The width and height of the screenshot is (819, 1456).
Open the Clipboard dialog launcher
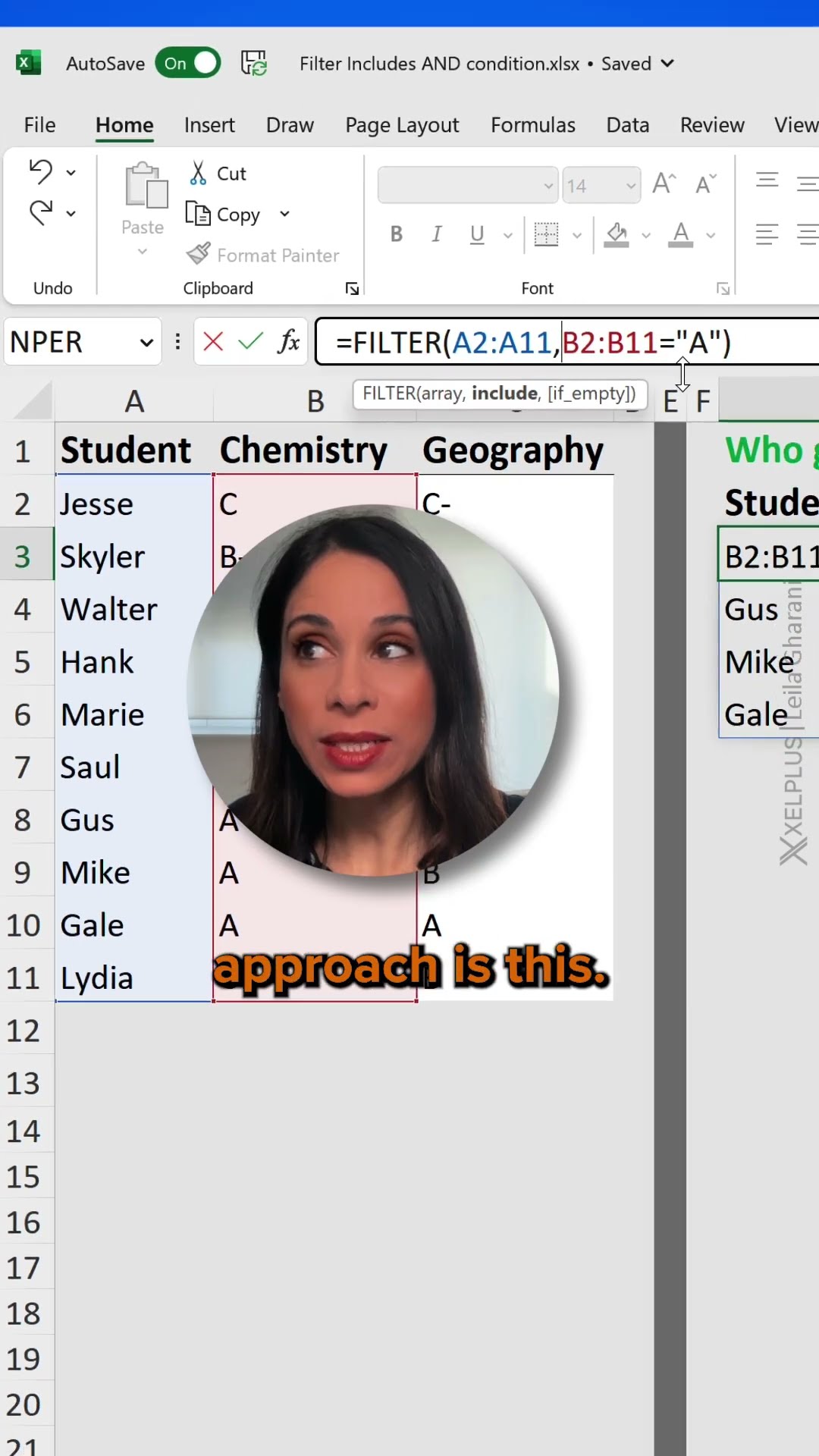pos(352,288)
